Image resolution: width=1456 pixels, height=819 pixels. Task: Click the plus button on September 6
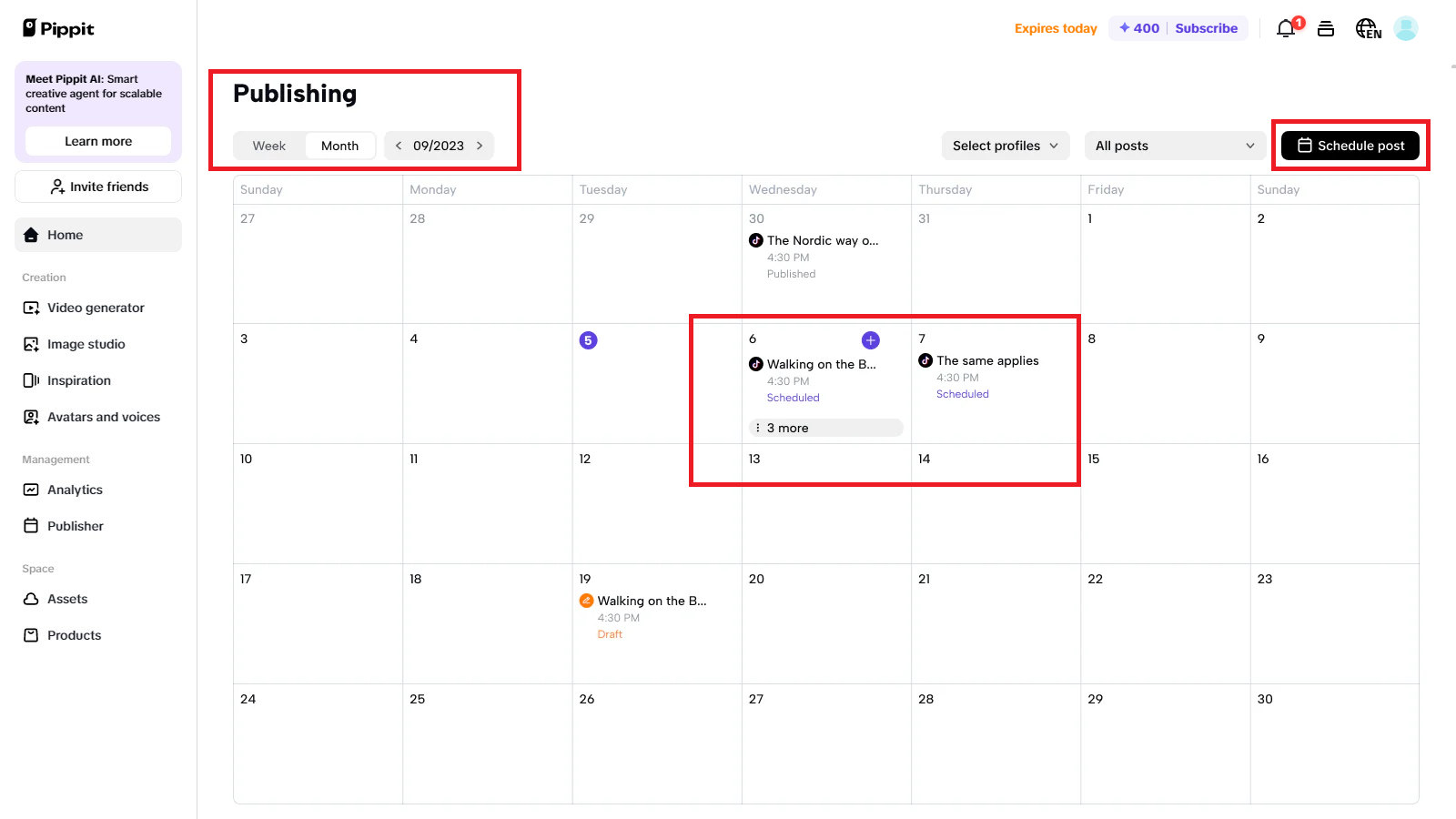pyautogui.click(x=870, y=339)
